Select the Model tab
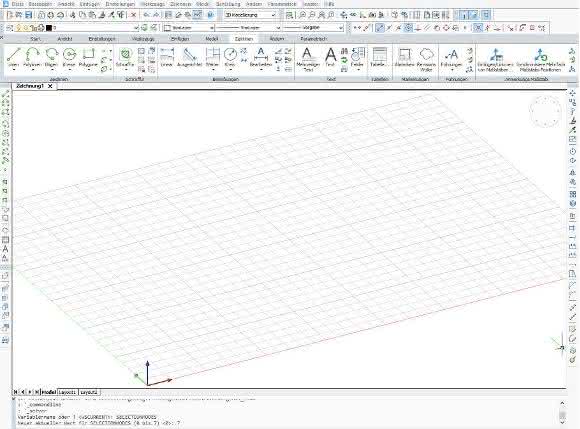Image resolution: width=580 pixels, height=429 pixels. (x=48, y=392)
